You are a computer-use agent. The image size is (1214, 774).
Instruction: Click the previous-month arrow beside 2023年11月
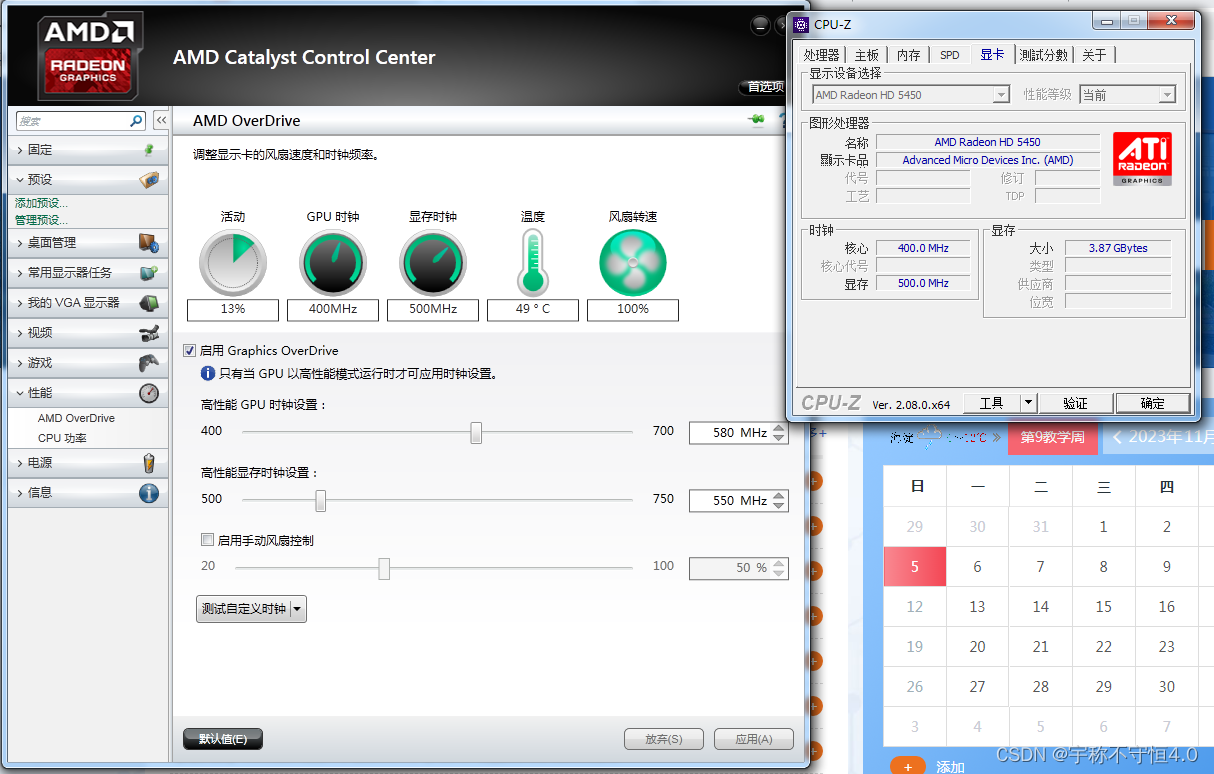(1117, 437)
